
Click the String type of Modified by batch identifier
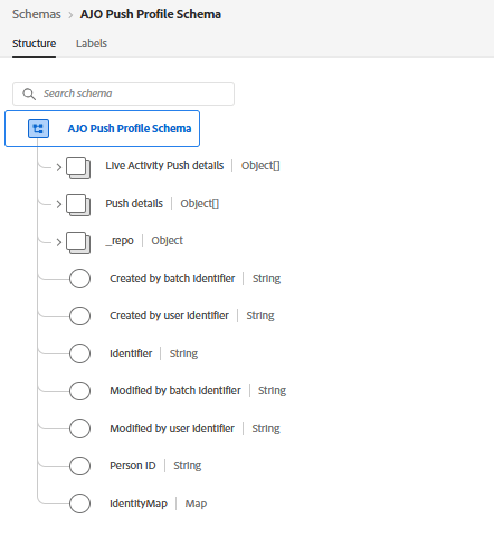(272, 391)
